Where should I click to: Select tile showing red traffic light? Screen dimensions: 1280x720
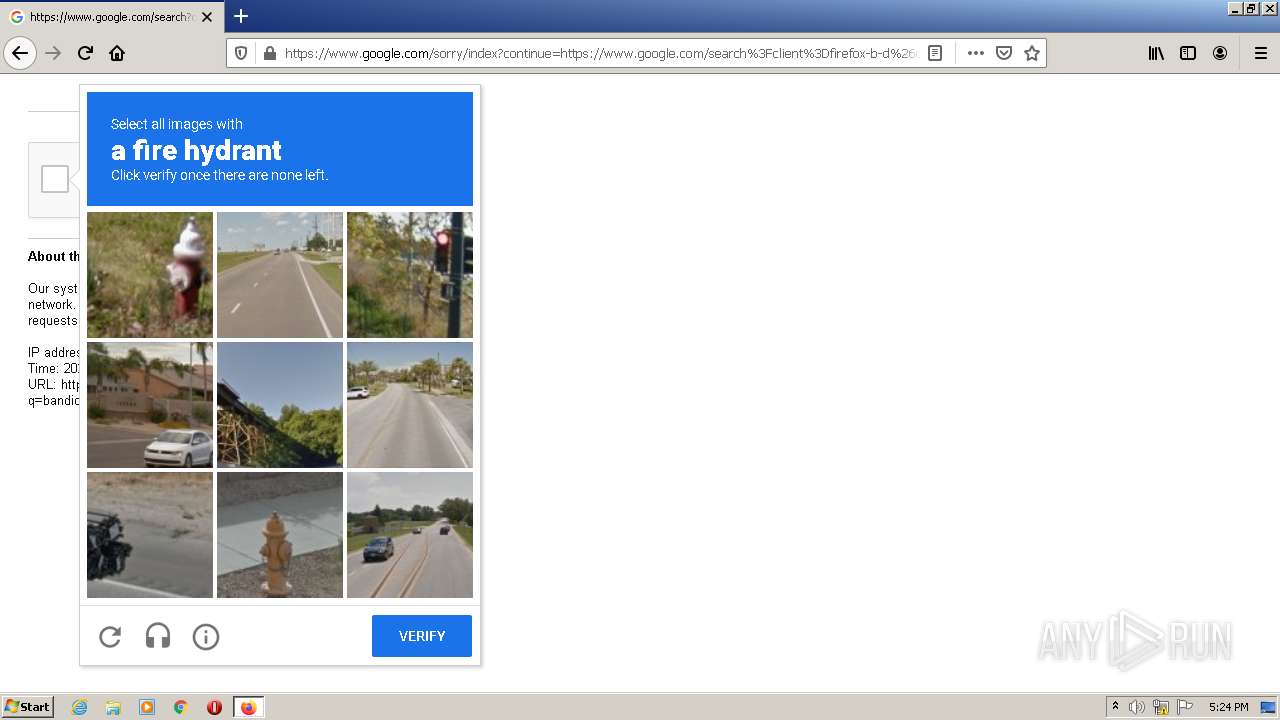(x=410, y=275)
